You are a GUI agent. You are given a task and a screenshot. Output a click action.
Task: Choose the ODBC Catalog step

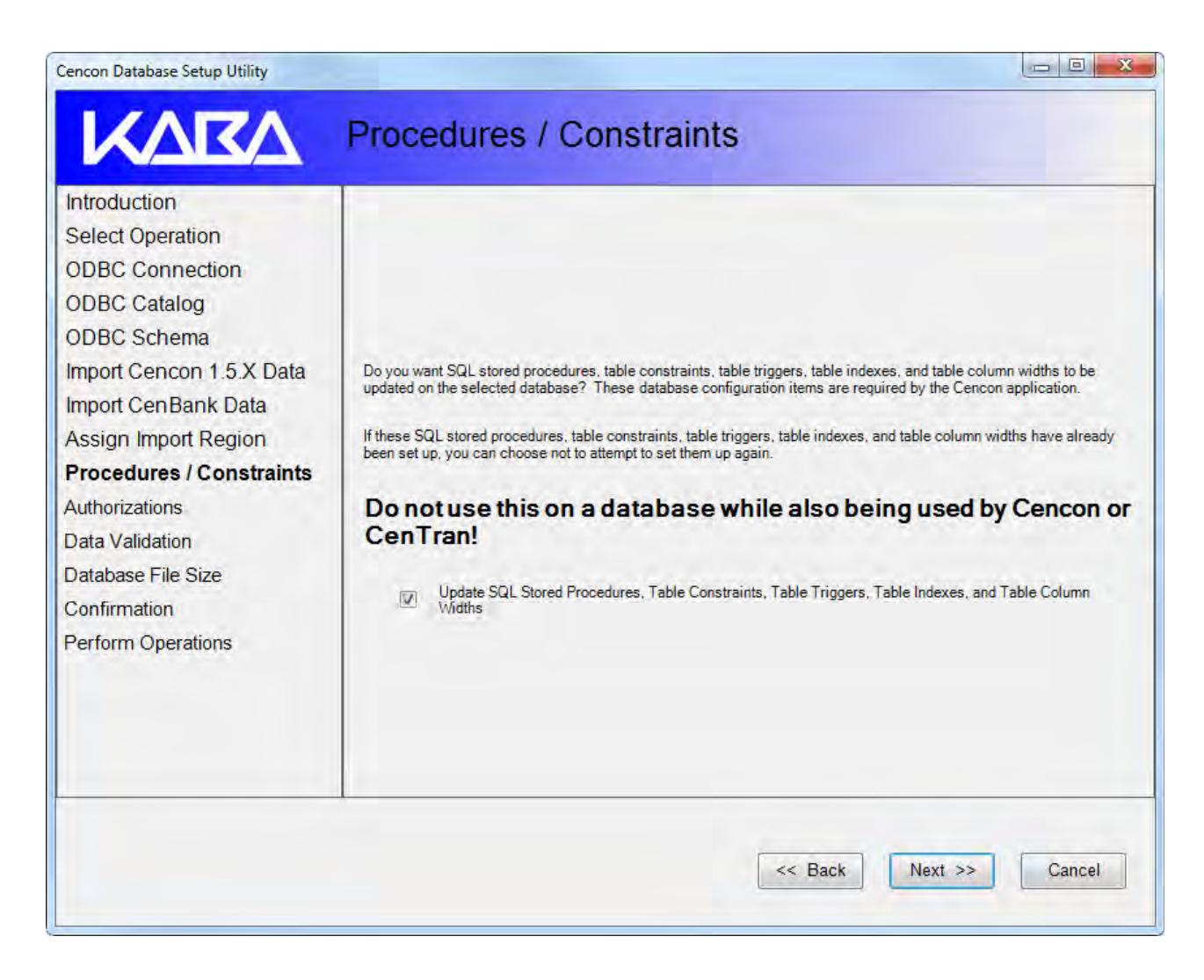[134, 304]
